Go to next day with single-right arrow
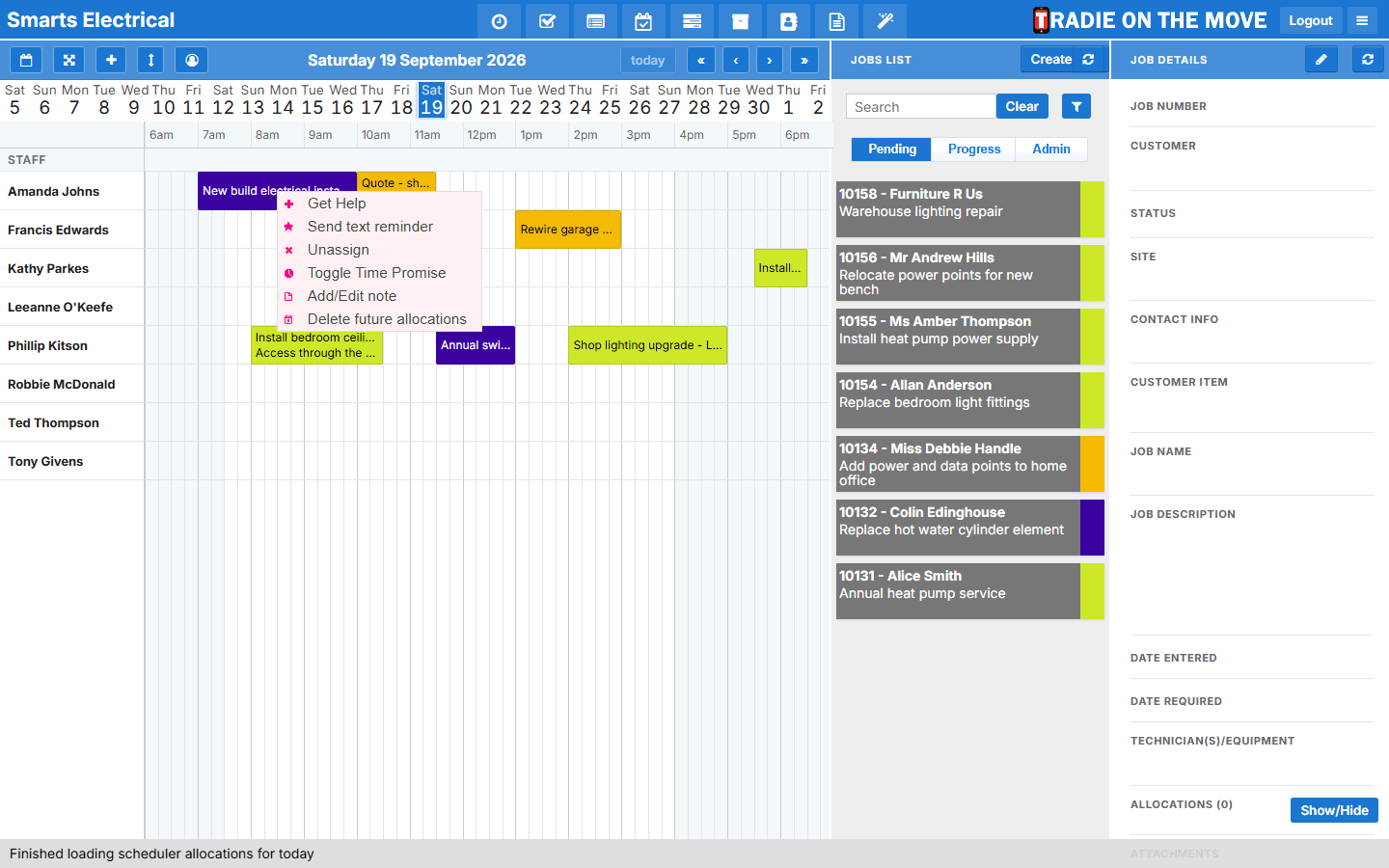 (x=770, y=60)
